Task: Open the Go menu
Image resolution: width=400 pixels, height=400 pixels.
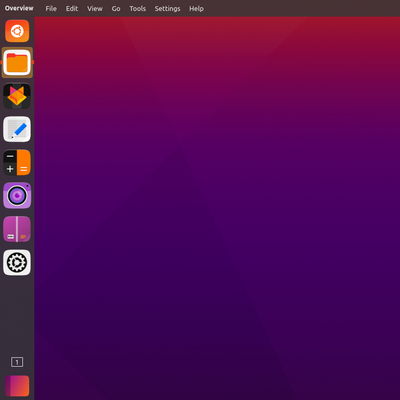Action: point(116,9)
